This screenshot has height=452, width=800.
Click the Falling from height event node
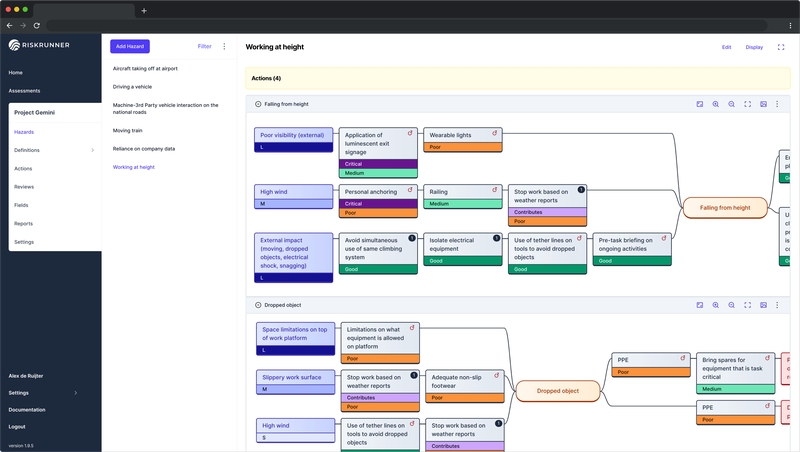[725, 208]
